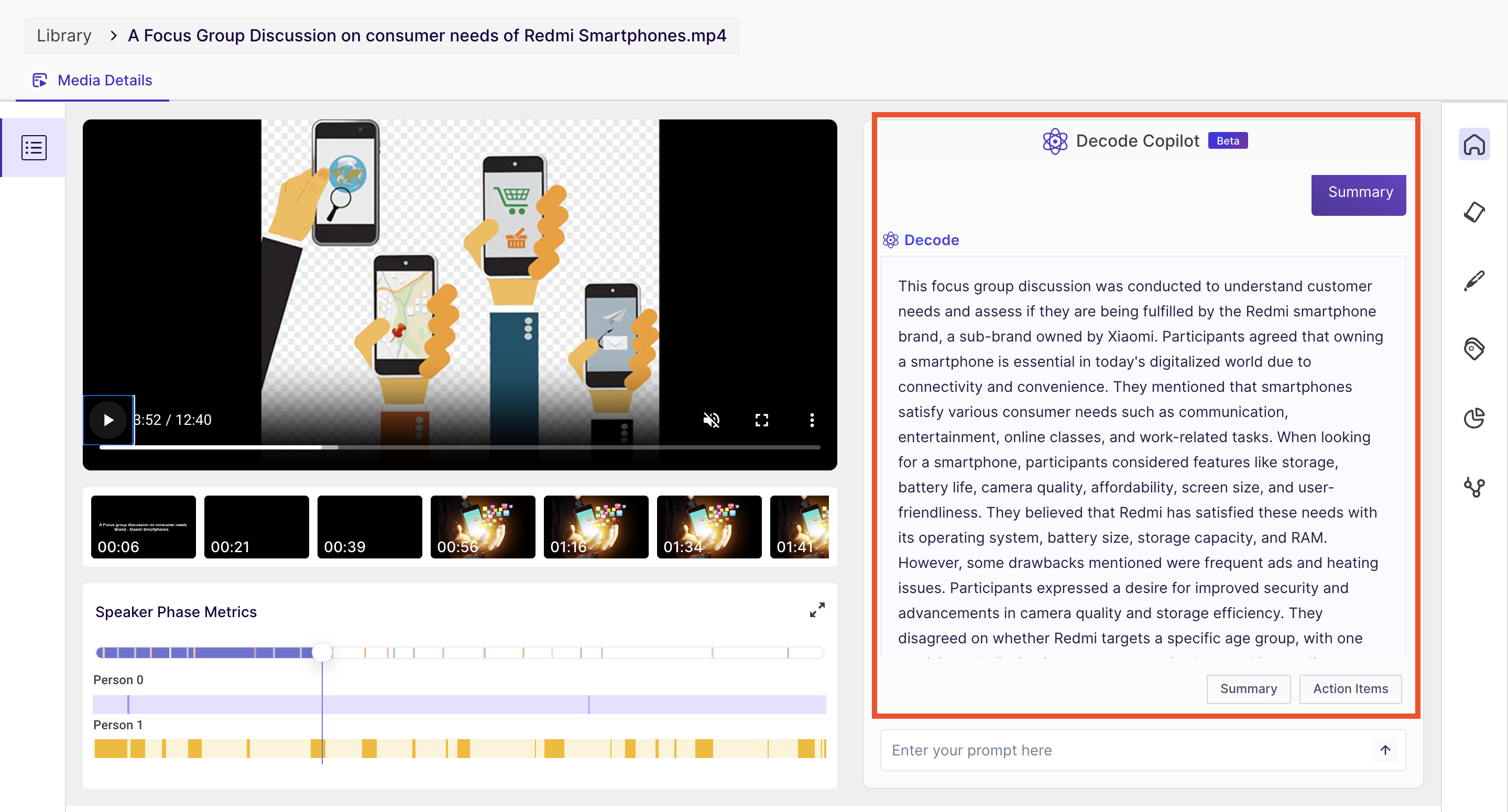This screenshot has height=812, width=1508.
Task: Jump to thumbnail at 00:39
Action: 369,527
